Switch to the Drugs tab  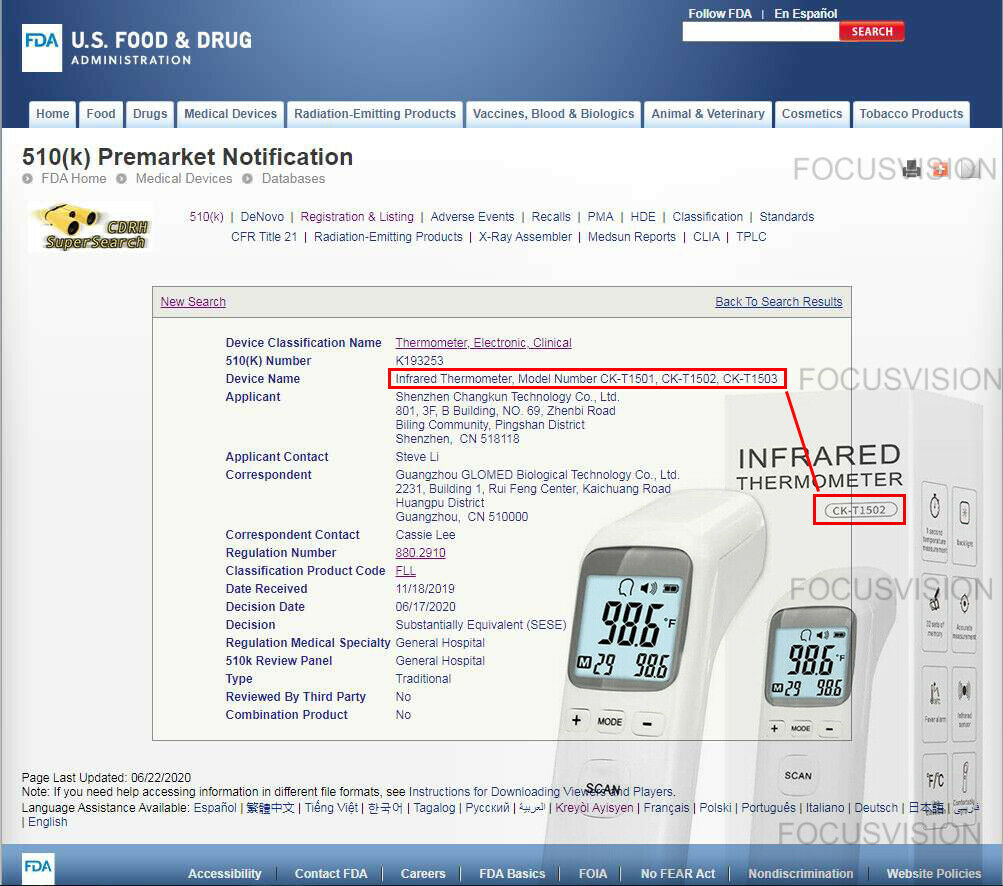click(x=150, y=114)
